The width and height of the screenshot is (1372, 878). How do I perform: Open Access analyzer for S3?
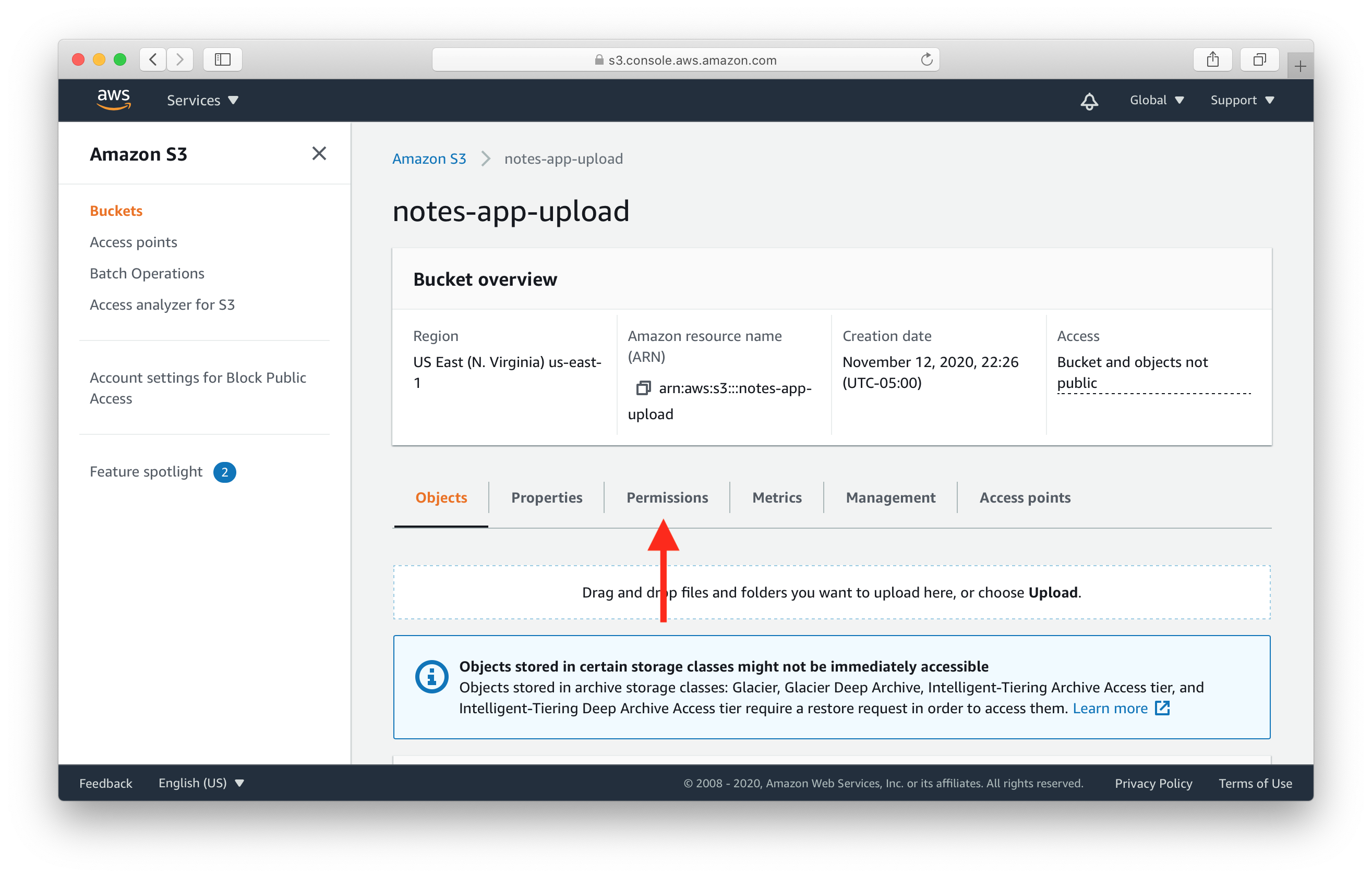pos(162,304)
